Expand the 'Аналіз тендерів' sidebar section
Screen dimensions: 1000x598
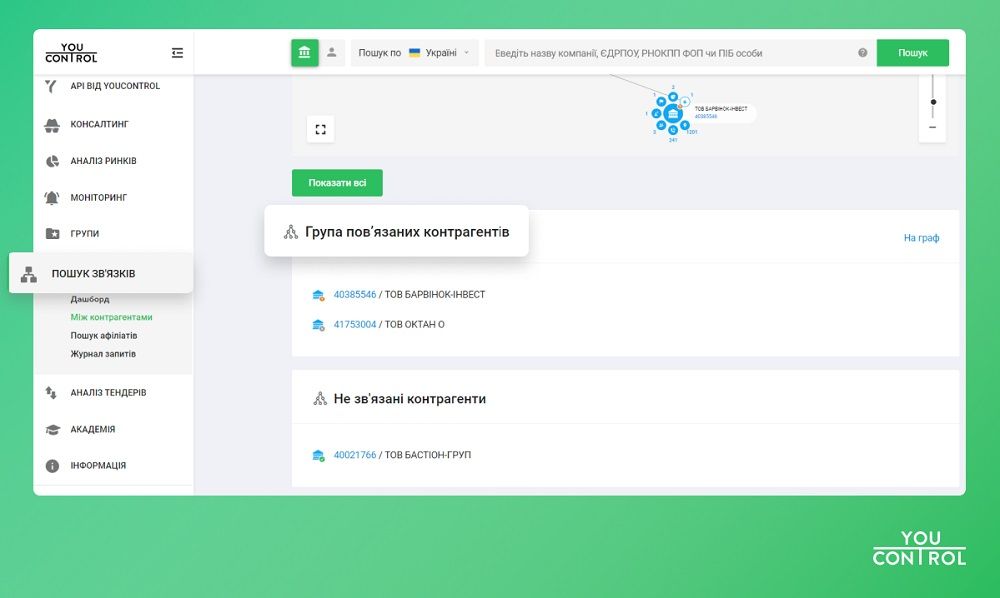108,393
